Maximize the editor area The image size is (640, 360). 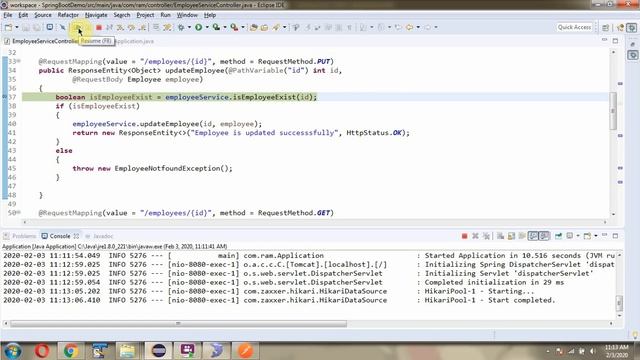click(x=615, y=41)
